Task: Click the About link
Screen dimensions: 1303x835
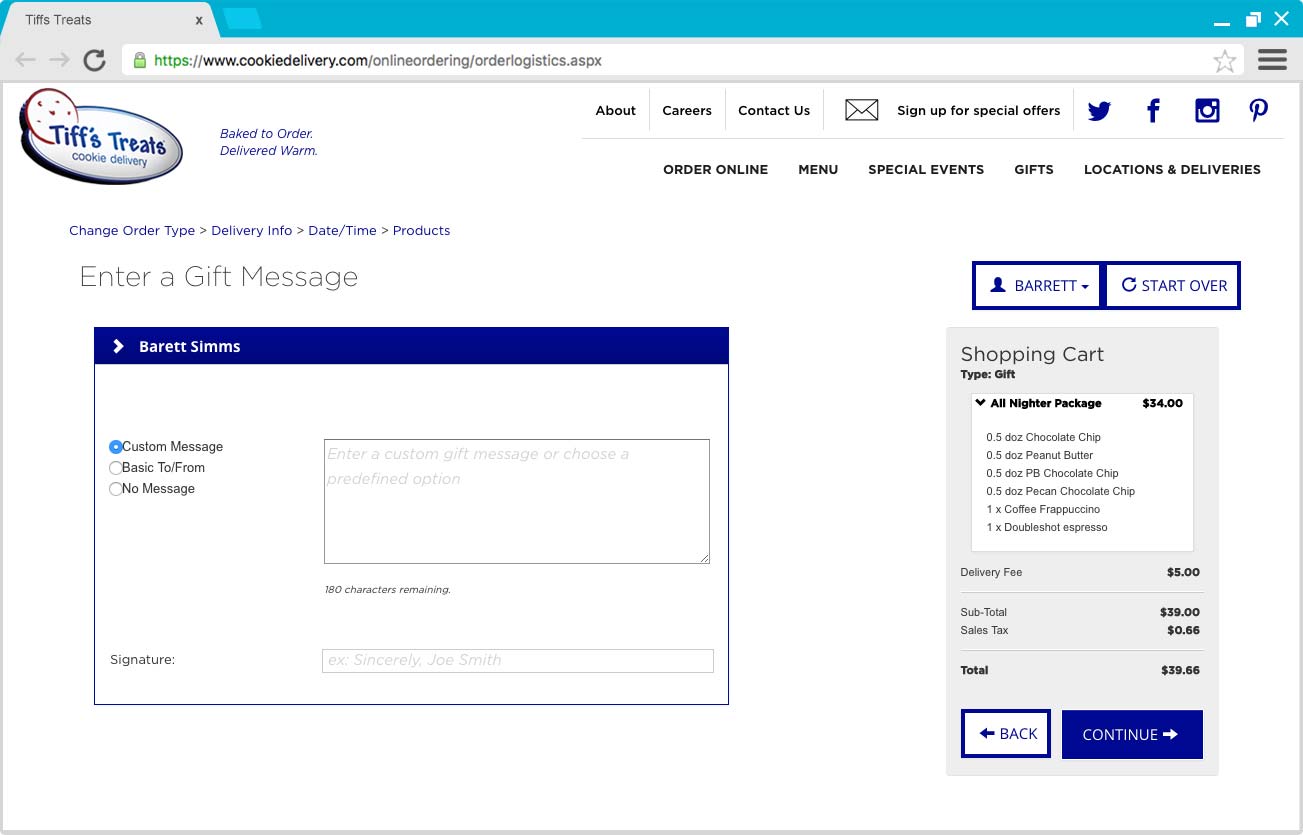Action: [x=615, y=111]
